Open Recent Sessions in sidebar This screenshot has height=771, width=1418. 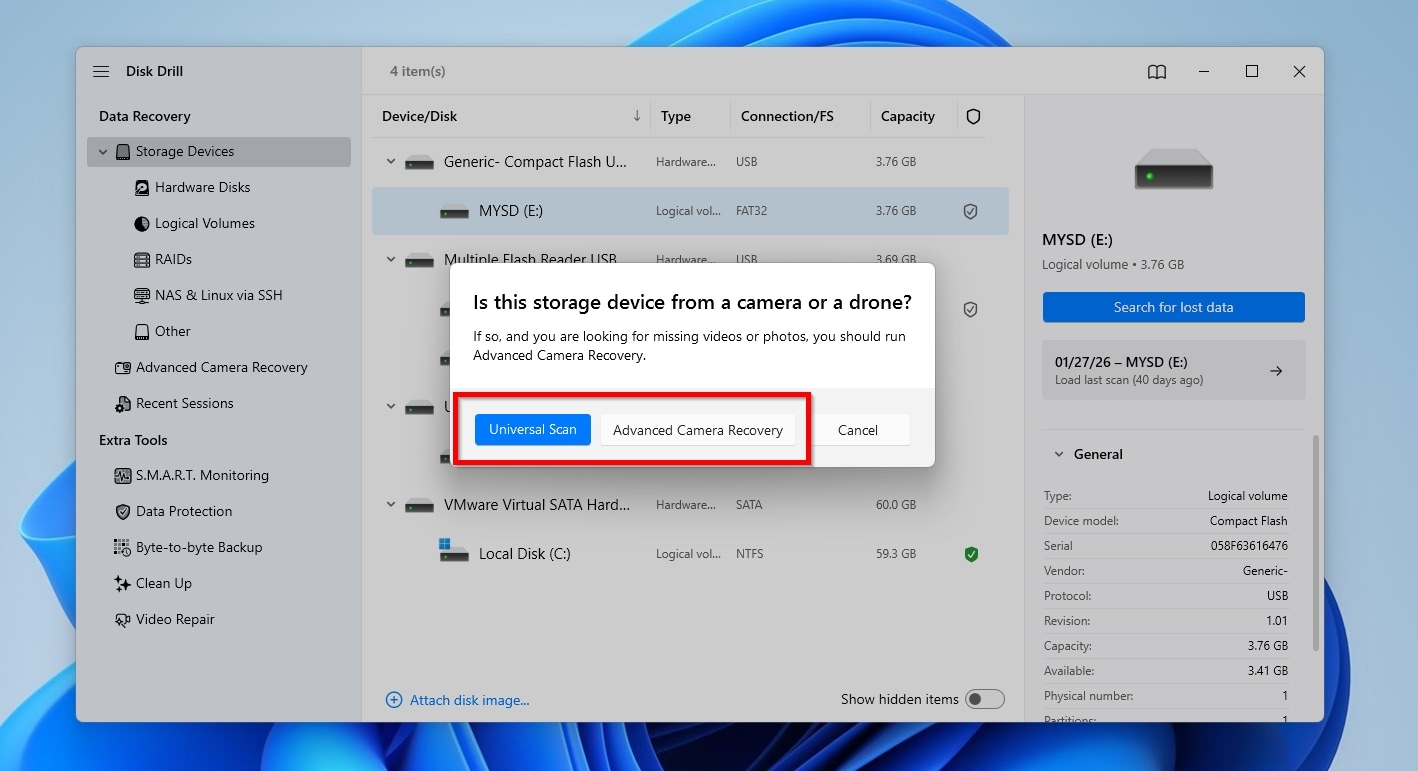click(185, 404)
